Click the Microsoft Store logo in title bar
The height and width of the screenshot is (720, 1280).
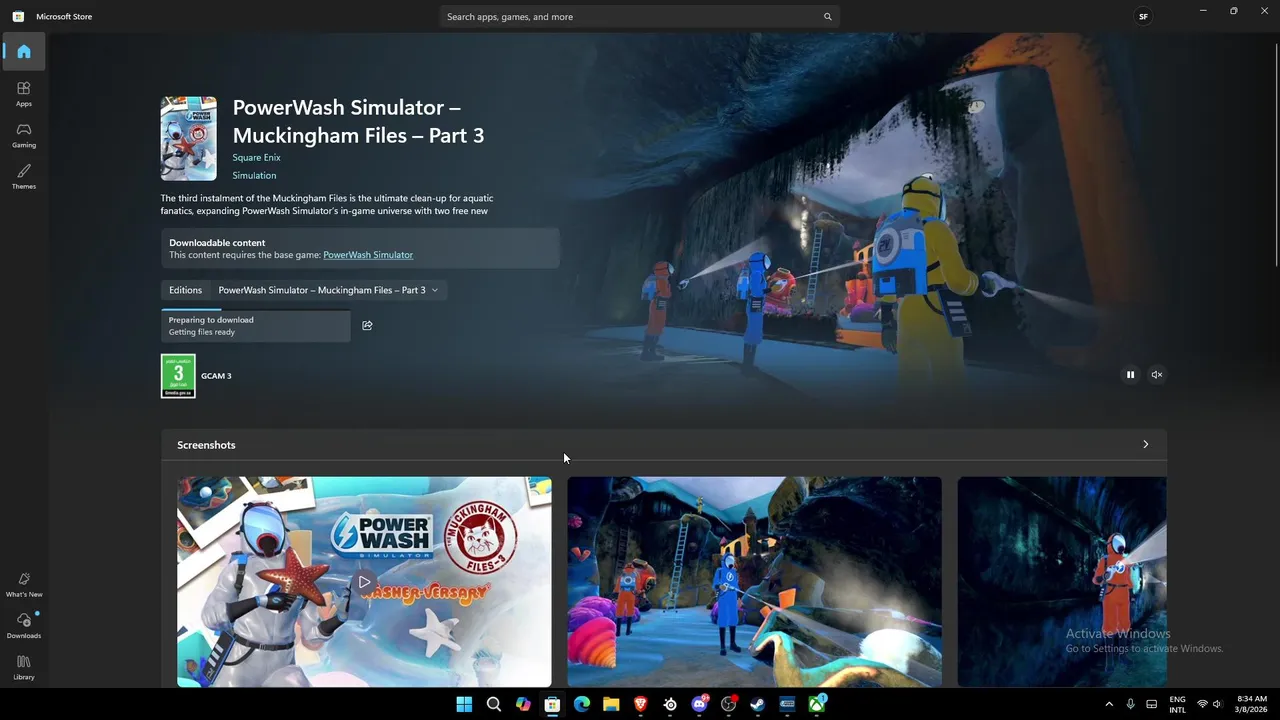(x=18, y=16)
